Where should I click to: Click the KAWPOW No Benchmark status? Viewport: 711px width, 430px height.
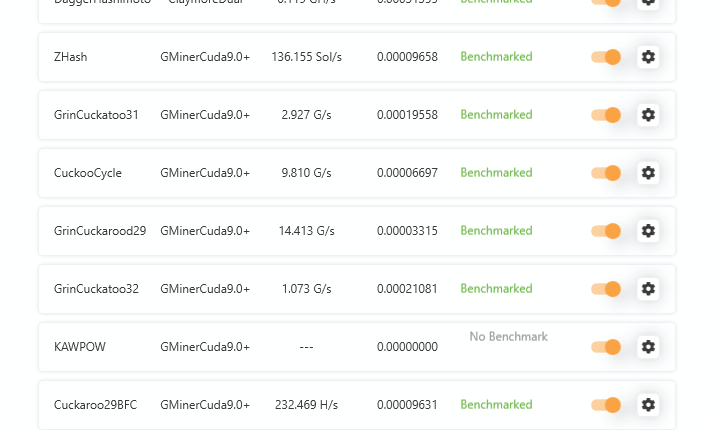[x=508, y=337]
